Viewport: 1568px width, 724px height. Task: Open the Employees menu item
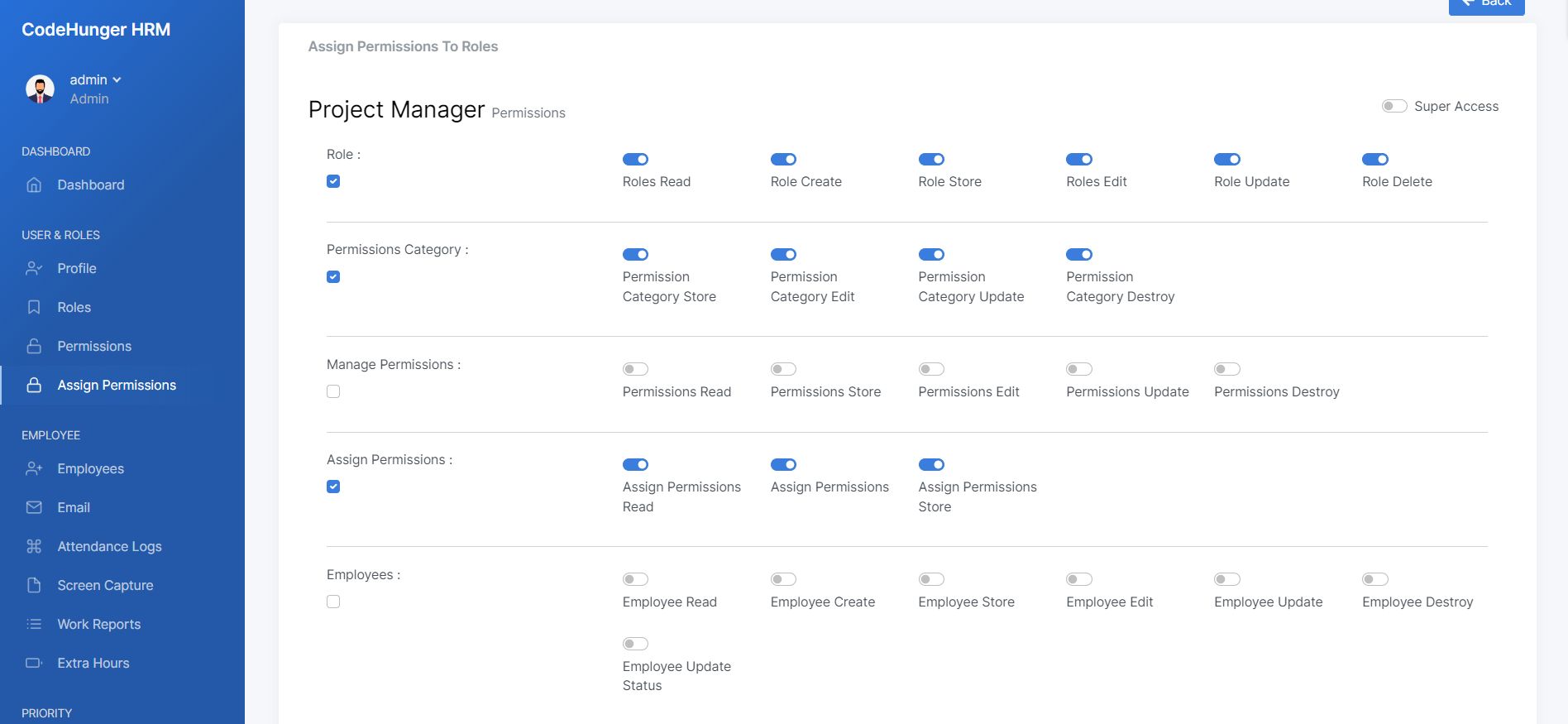coord(90,468)
